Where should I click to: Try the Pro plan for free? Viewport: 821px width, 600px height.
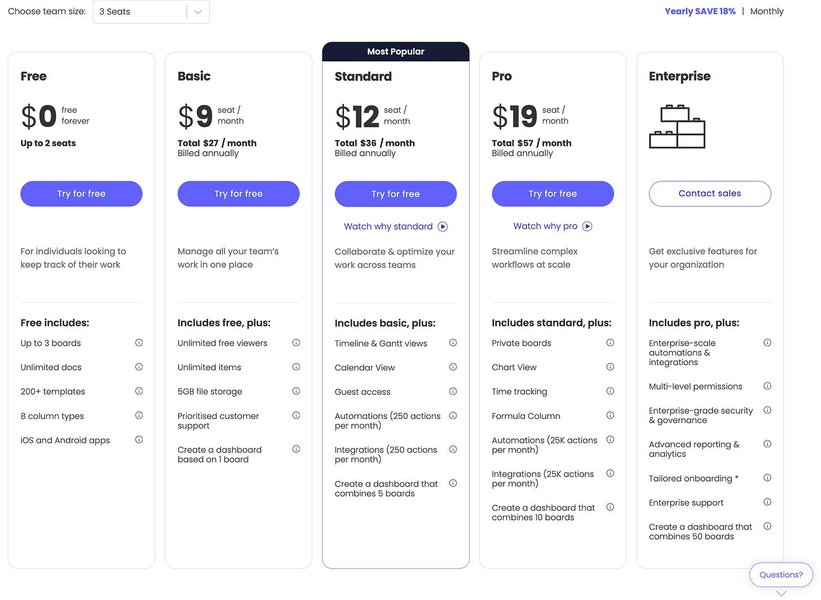[x=553, y=193]
